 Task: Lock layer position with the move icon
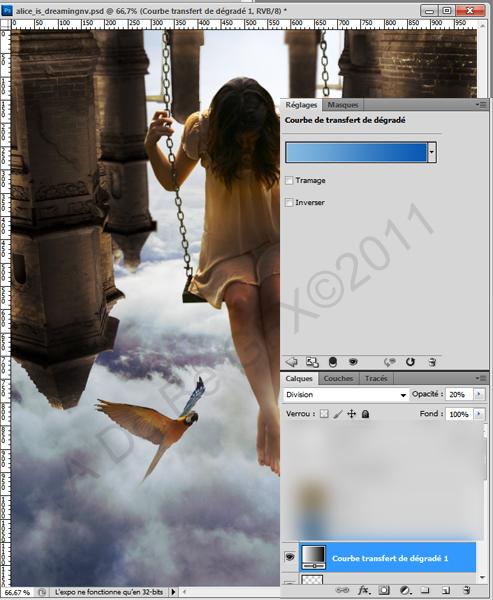click(351, 414)
